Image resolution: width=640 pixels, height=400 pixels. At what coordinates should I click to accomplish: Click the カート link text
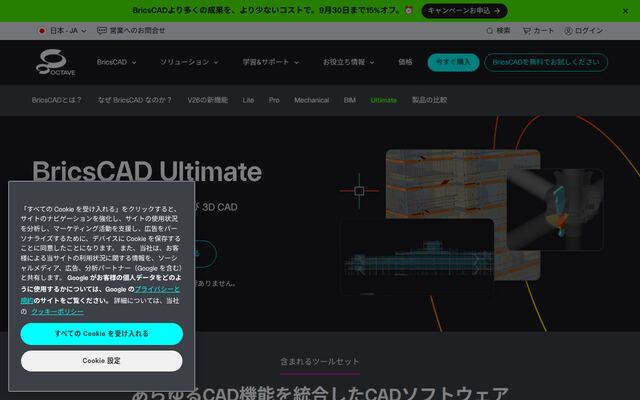click(x=544, y=31)
